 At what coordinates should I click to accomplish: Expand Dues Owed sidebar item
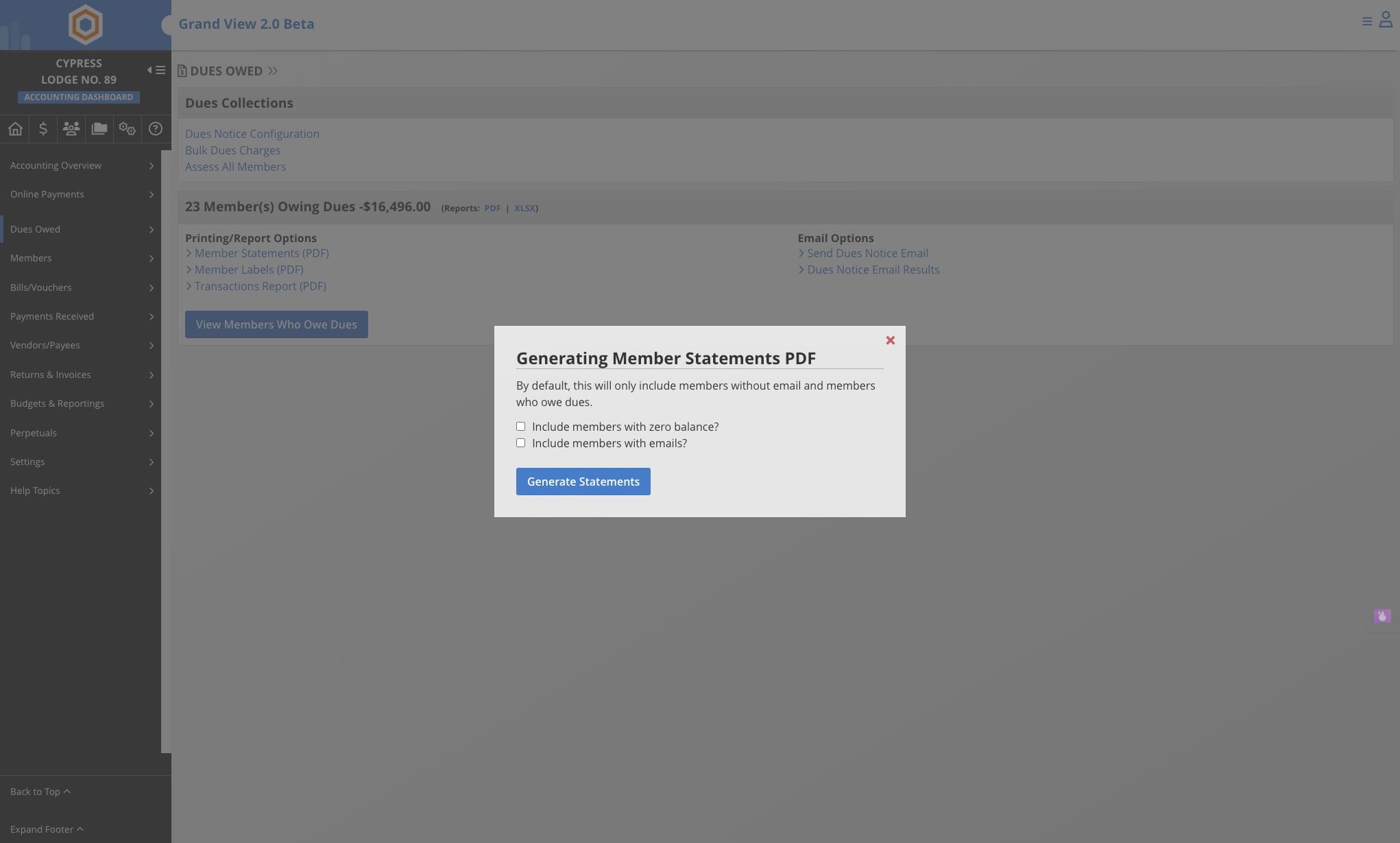tap(81, 229)
